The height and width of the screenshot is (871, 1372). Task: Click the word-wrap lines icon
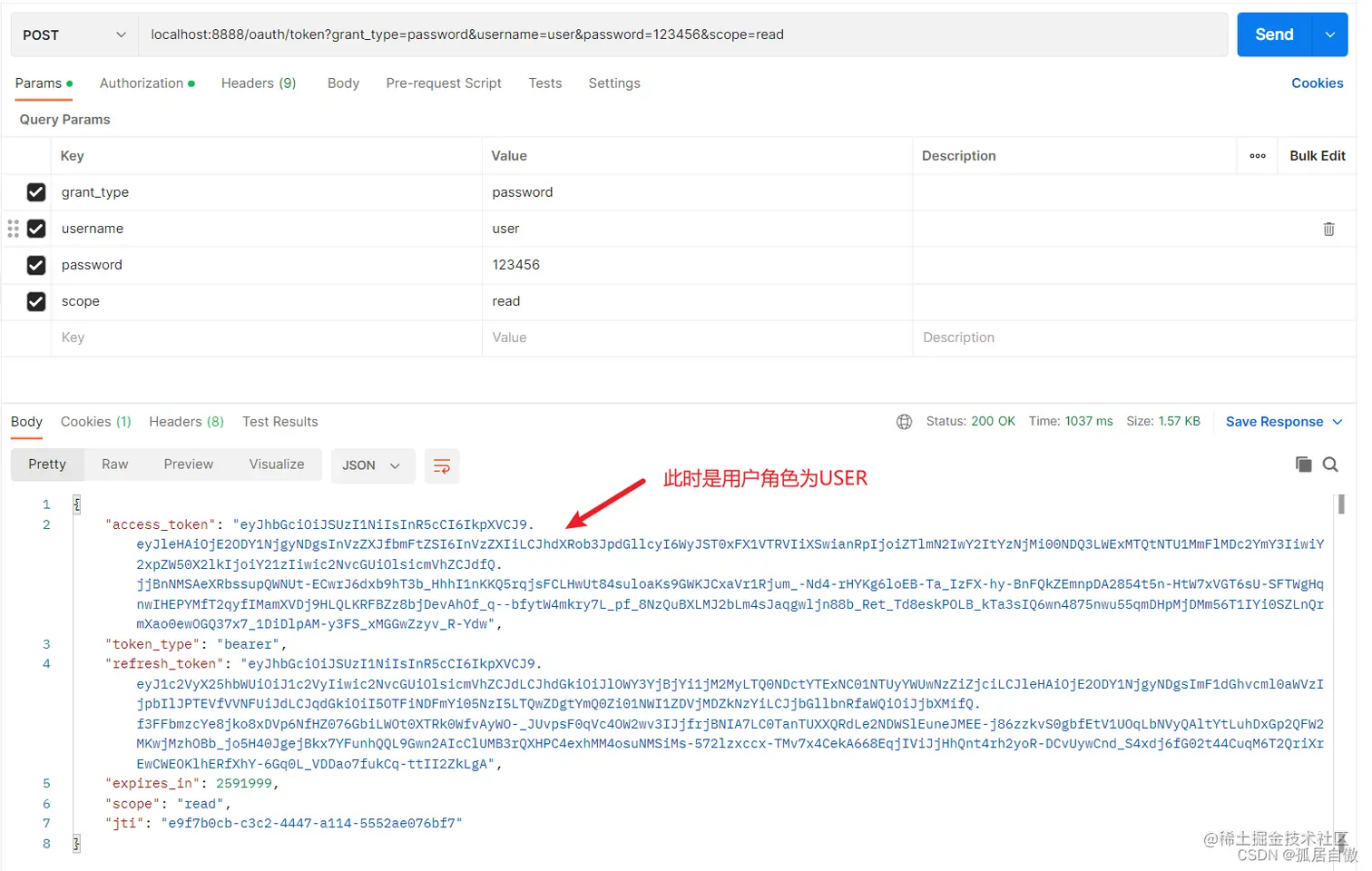click(x=442, y=465)
